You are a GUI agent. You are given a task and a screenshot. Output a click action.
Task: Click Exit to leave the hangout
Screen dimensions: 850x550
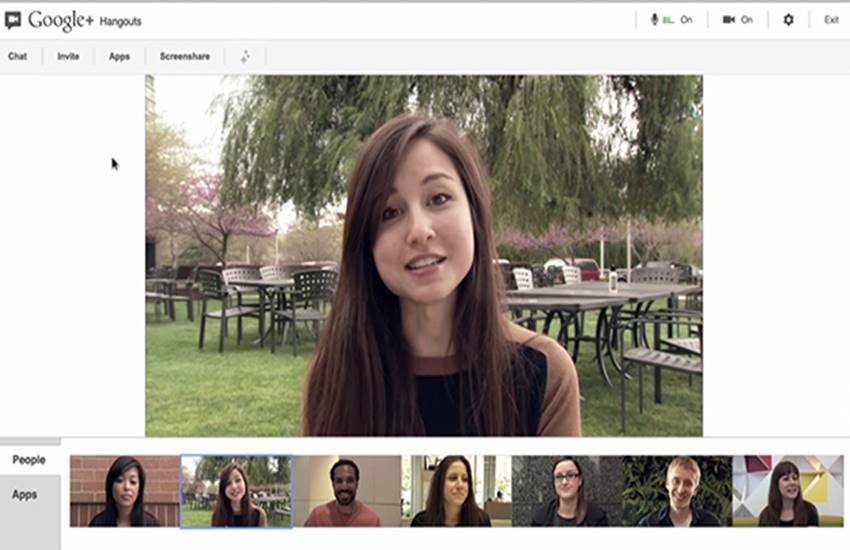831,20
